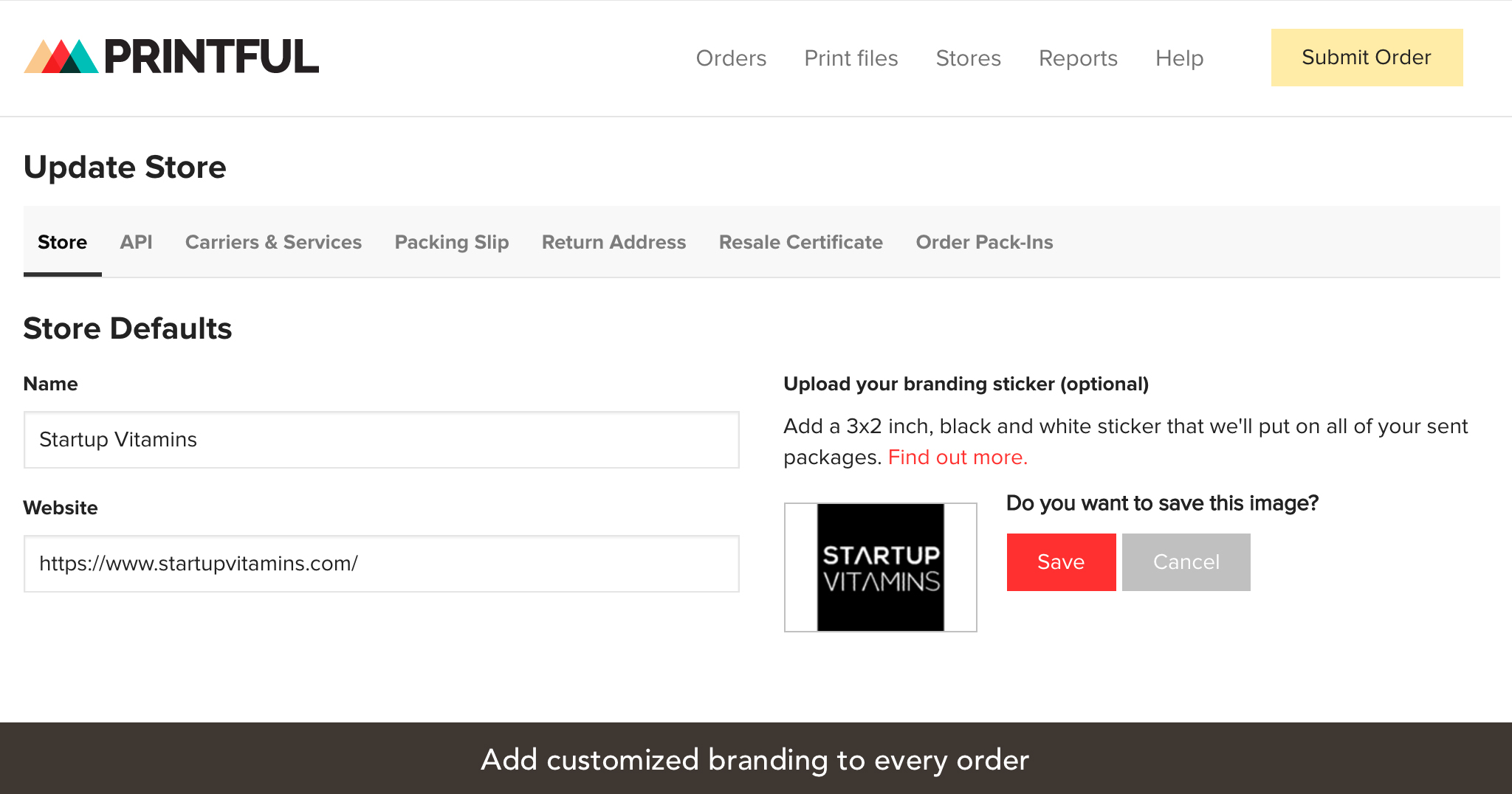1512x794 pixels.
Task: Open the Order Pack-Ins tab
Action: click(x=984, y=242)
